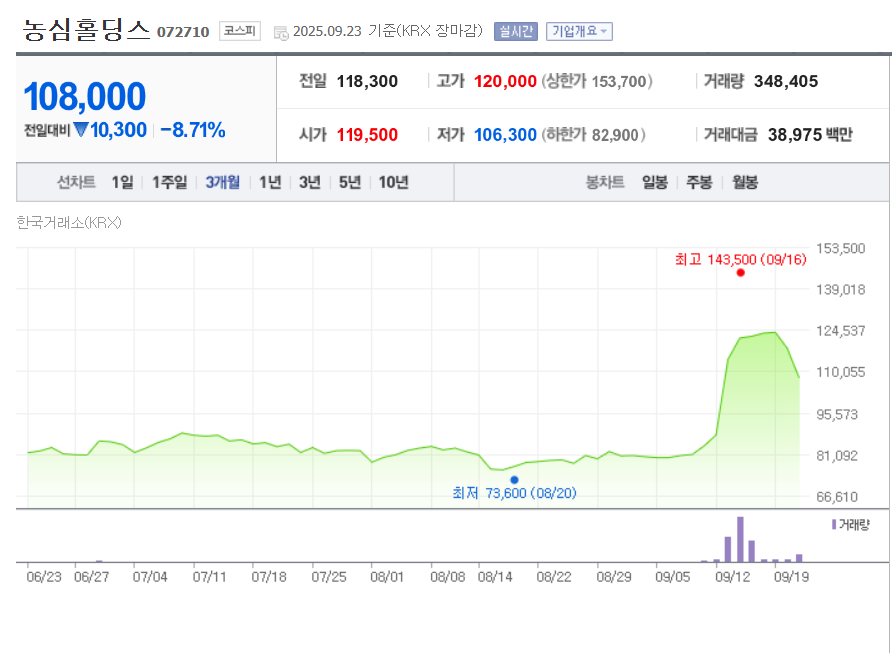The image size is (892, 653).
Task: Select the 3년 line chart tab
Action: click(x=310, y=183)
